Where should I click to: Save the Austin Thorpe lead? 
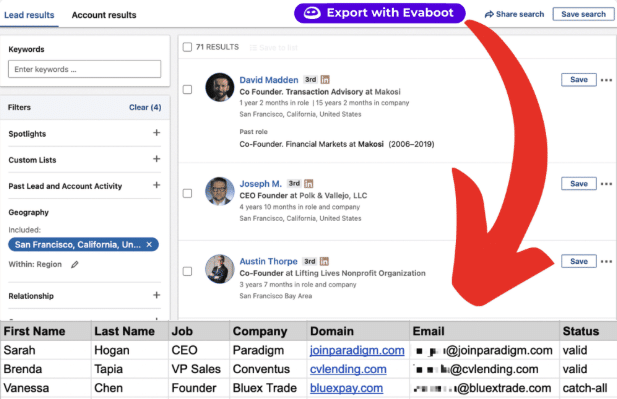[579, 261]
